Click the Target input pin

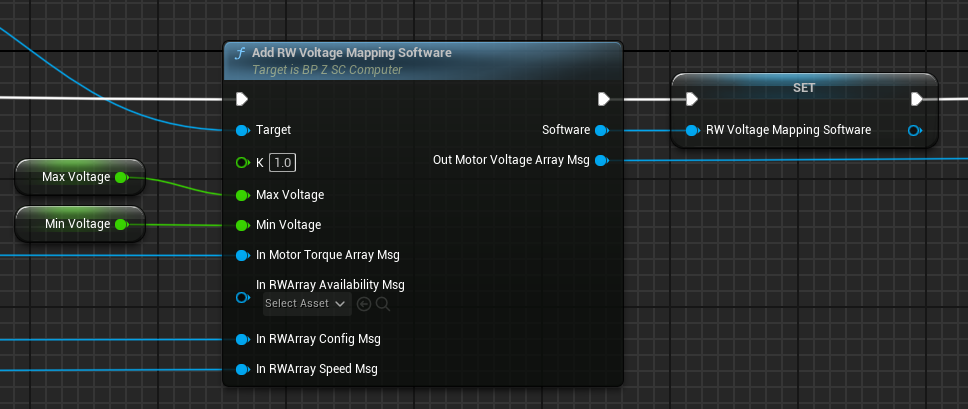(x=241, y=130)
